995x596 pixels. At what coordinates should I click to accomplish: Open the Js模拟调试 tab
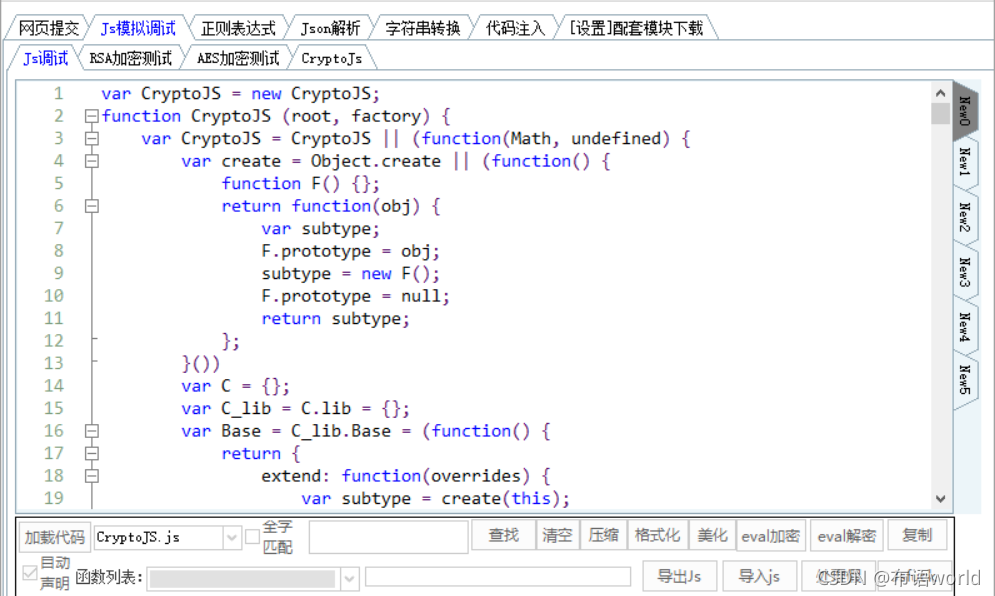pos(138,29)
